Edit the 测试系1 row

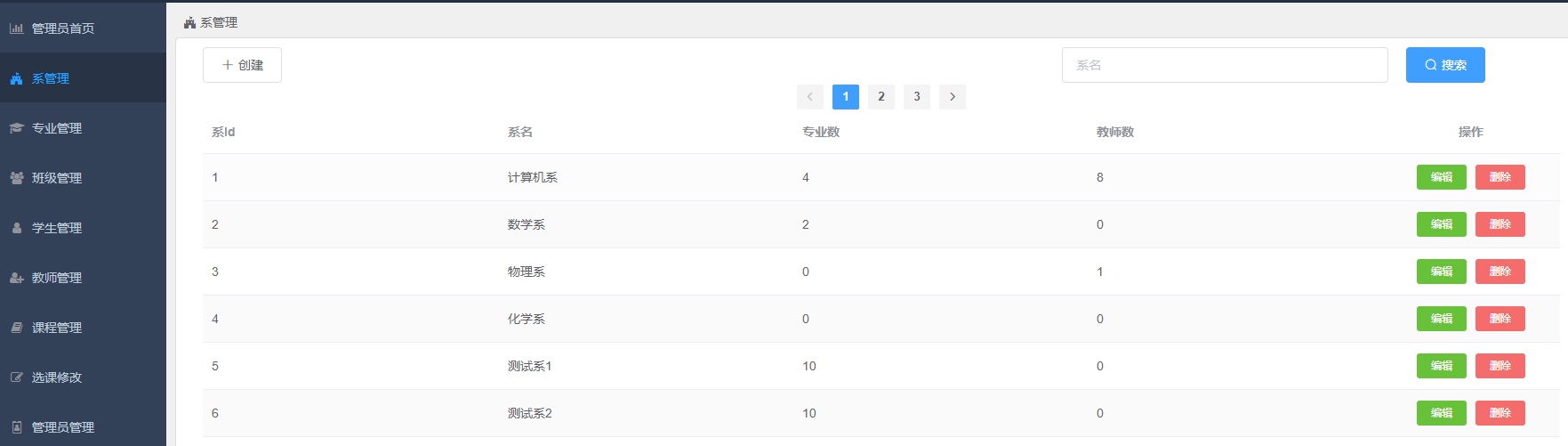1442,366
